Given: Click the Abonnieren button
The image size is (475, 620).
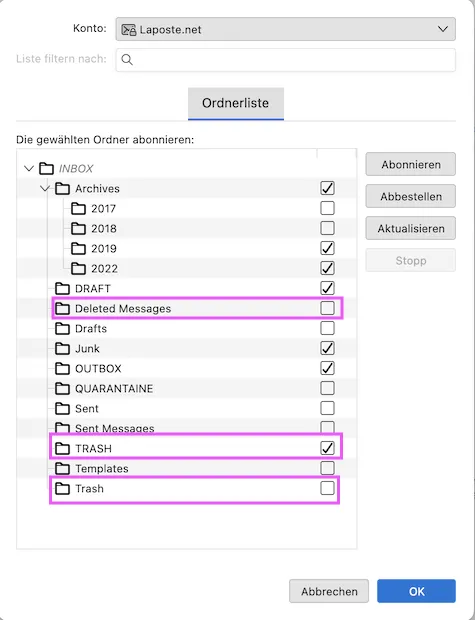Looking at the screenshot, I should [x=411, y=164].
